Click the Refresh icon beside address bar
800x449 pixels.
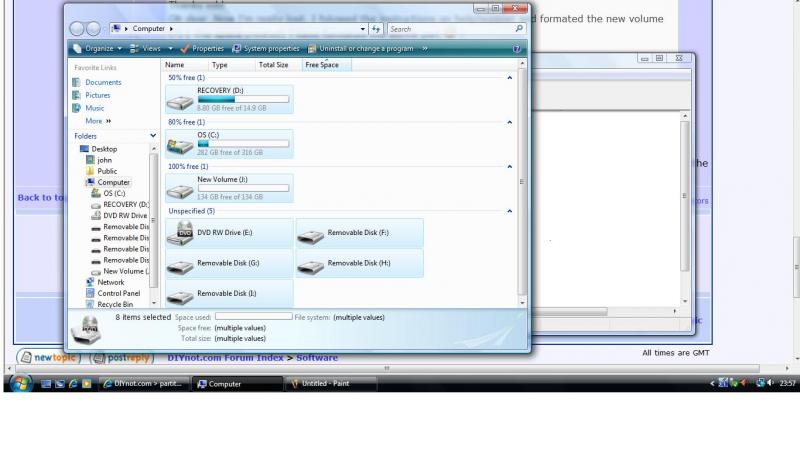coord(376,29)
